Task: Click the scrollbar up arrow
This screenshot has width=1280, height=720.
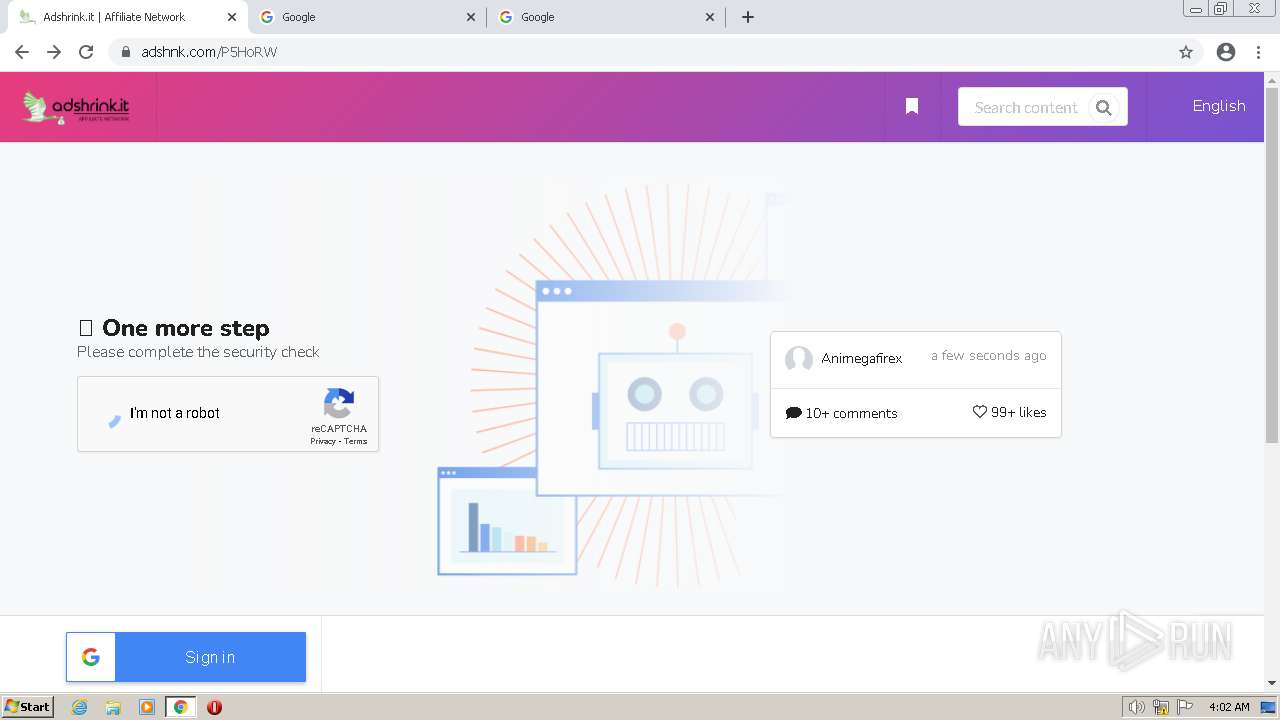Action: (1272, 79)
